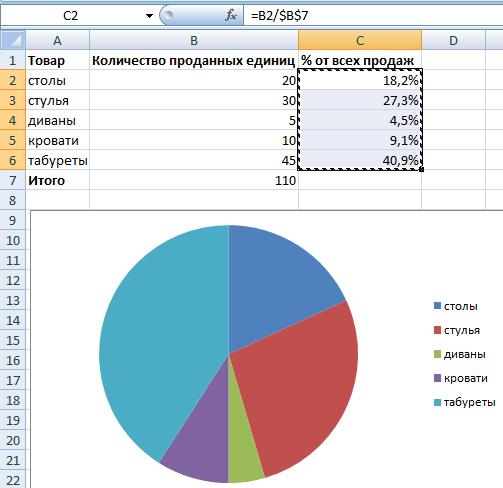Click the cell 'диваны' in column A
The height and width of the screenshot is (488, 503).
[x=58, y=120]
